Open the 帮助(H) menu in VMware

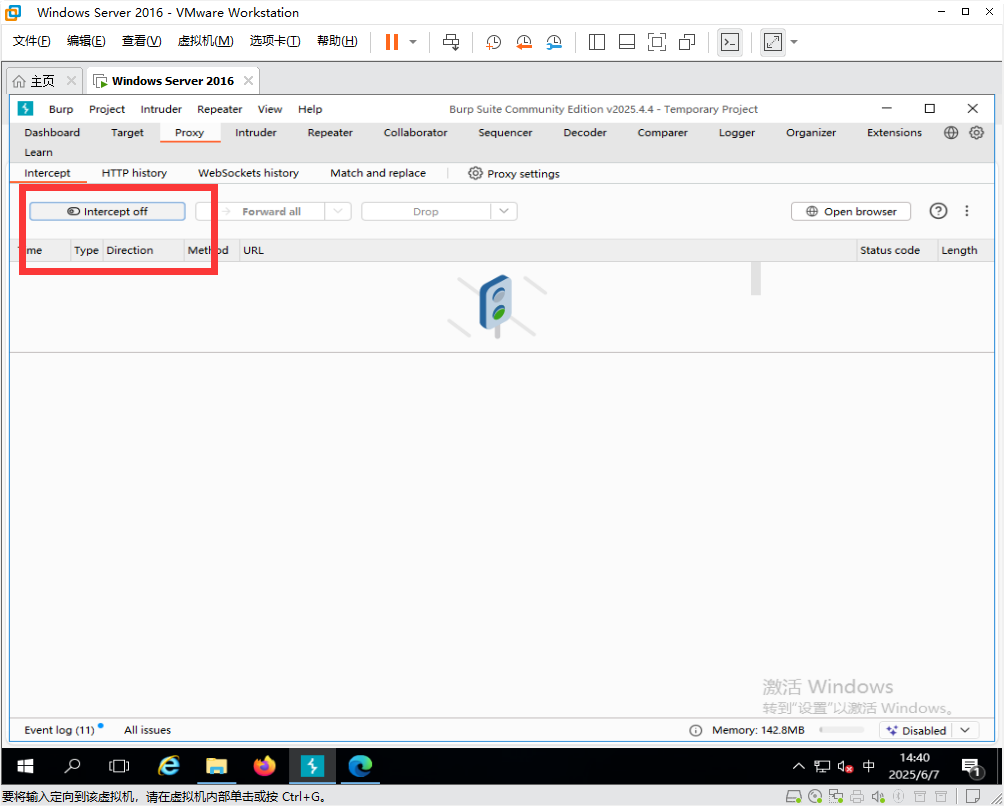(x=337, y=41)
